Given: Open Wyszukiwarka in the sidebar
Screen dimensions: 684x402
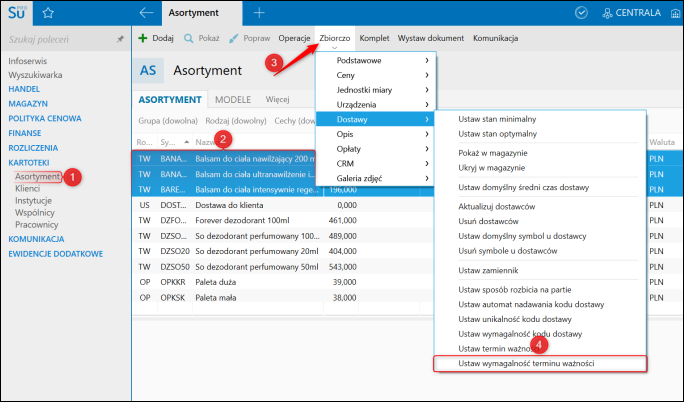Looking at the screenshot, I should coord(35,75).
